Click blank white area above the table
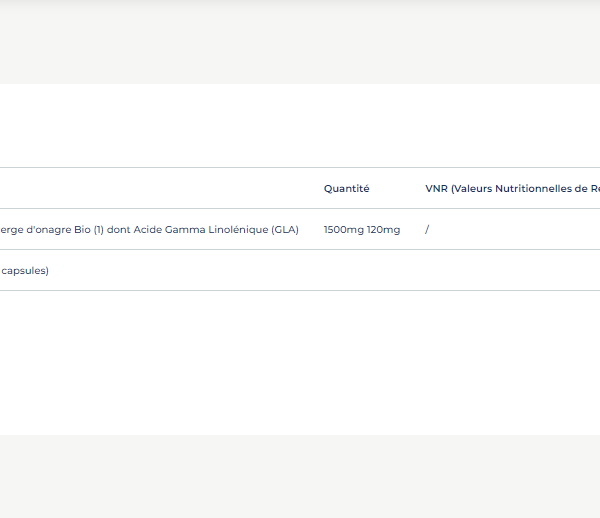This screenshot has height=518, width=600. pos(300,125)
